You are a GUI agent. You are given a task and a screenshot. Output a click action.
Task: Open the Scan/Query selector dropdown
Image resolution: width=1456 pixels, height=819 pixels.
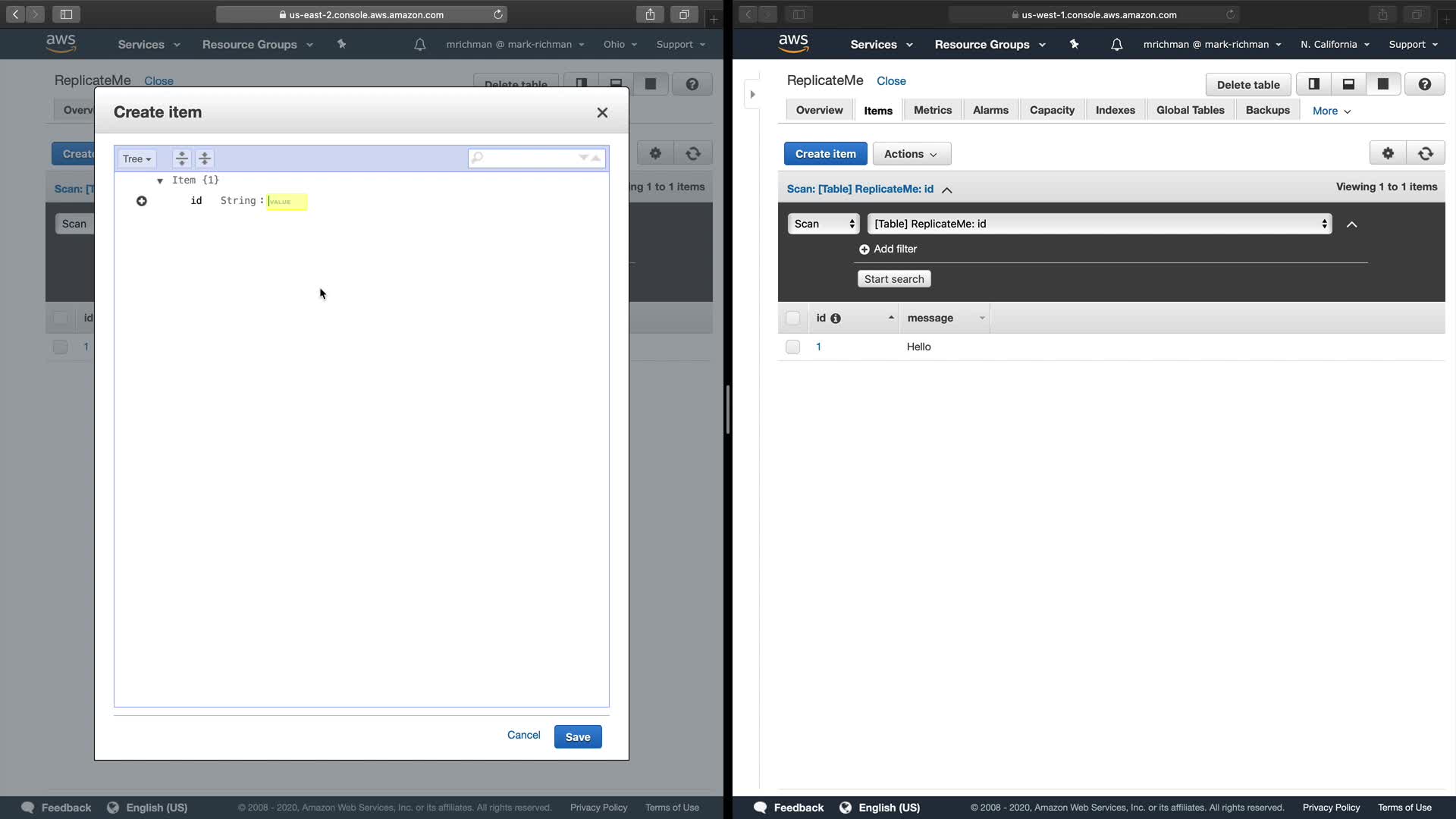(x=824, y=224)
